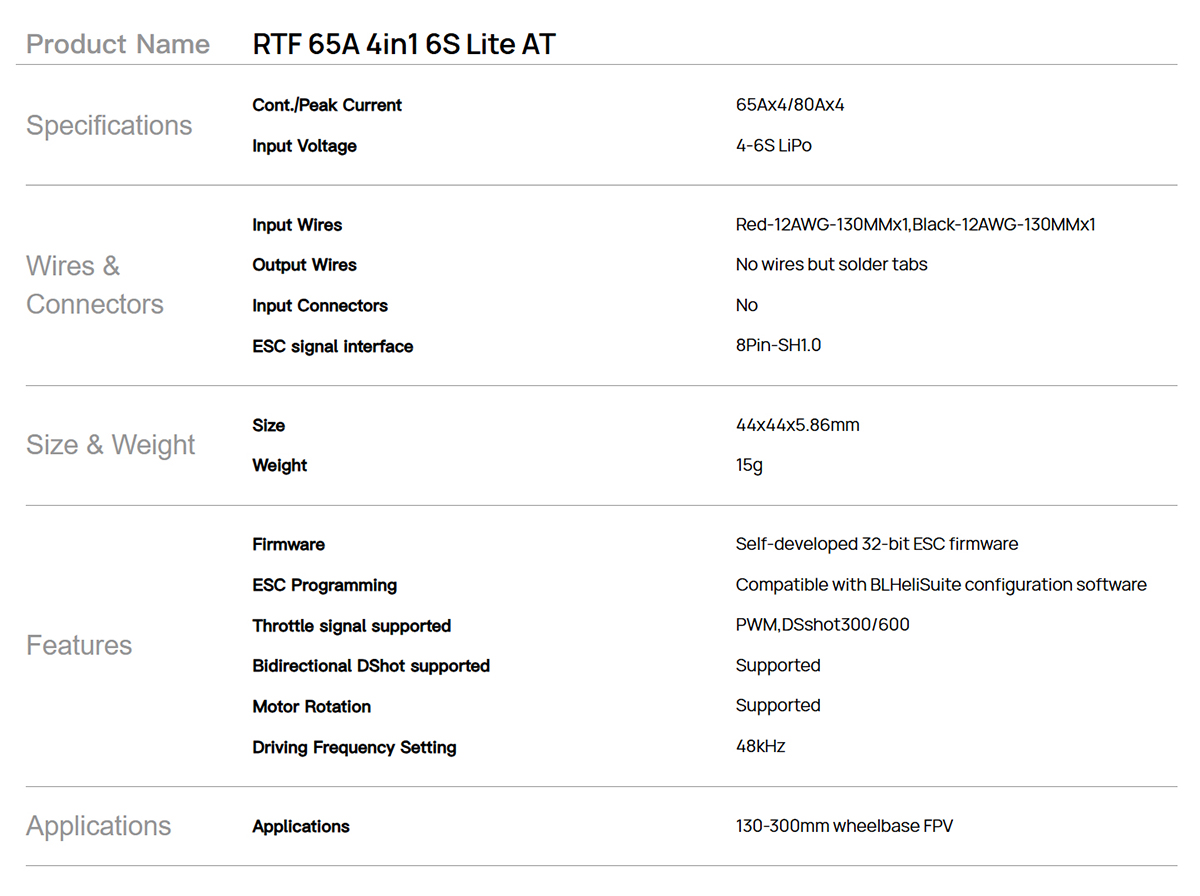Screen dimensions: 1200x896
Task: Click the product name RTF 65A 4in1 6S Lite AT
Action: pos(404,44)
